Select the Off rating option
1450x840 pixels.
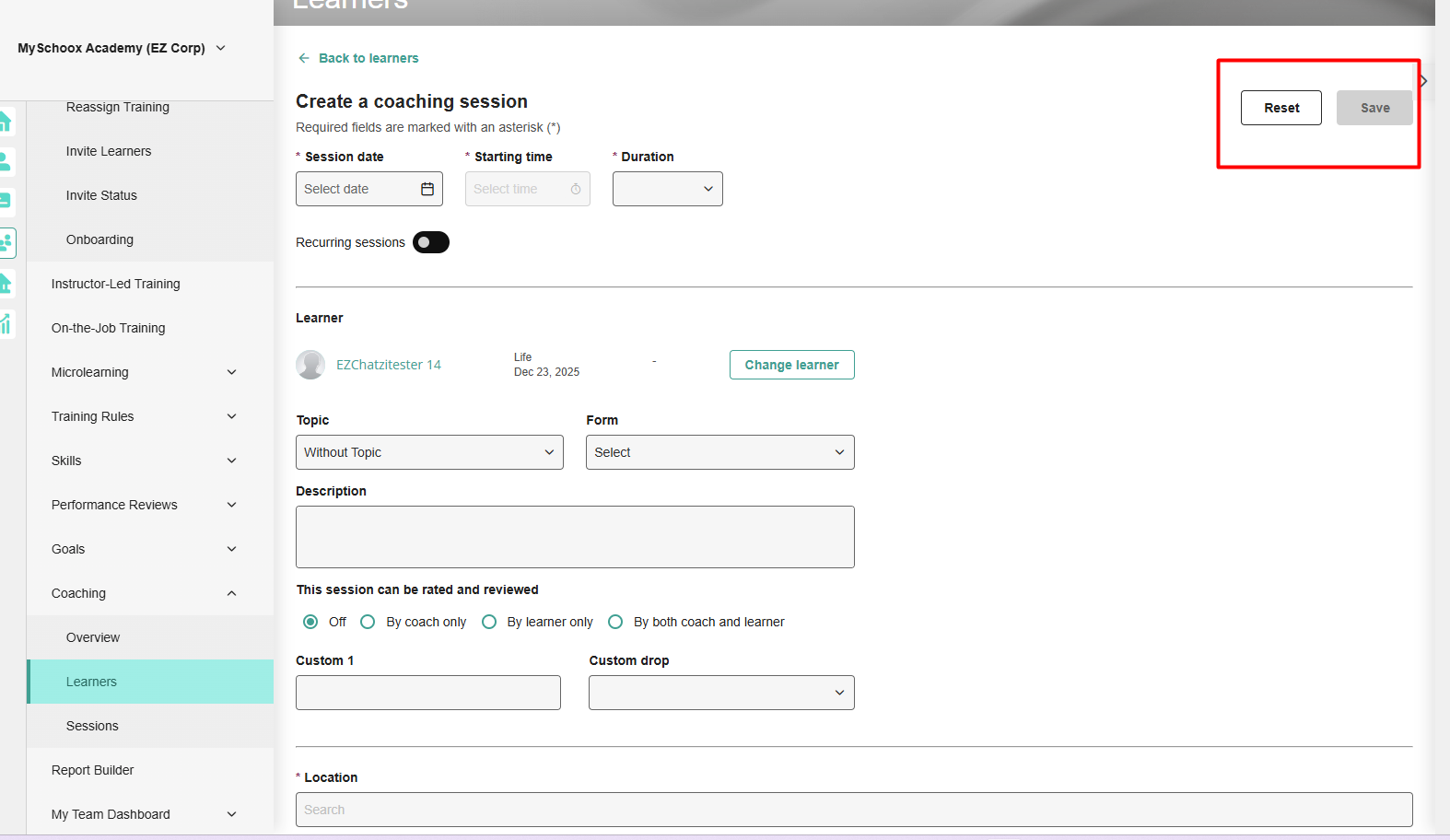[x=310, y=622]
